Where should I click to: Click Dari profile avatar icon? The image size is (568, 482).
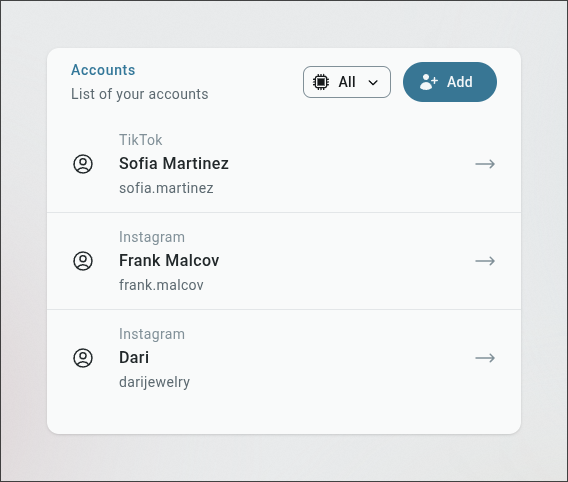coord(83,358)
